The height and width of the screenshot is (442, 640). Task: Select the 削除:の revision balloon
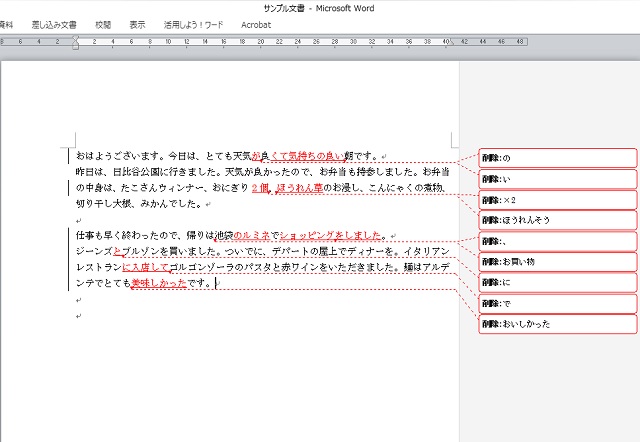pyautogui.click(x=557, y=158)
